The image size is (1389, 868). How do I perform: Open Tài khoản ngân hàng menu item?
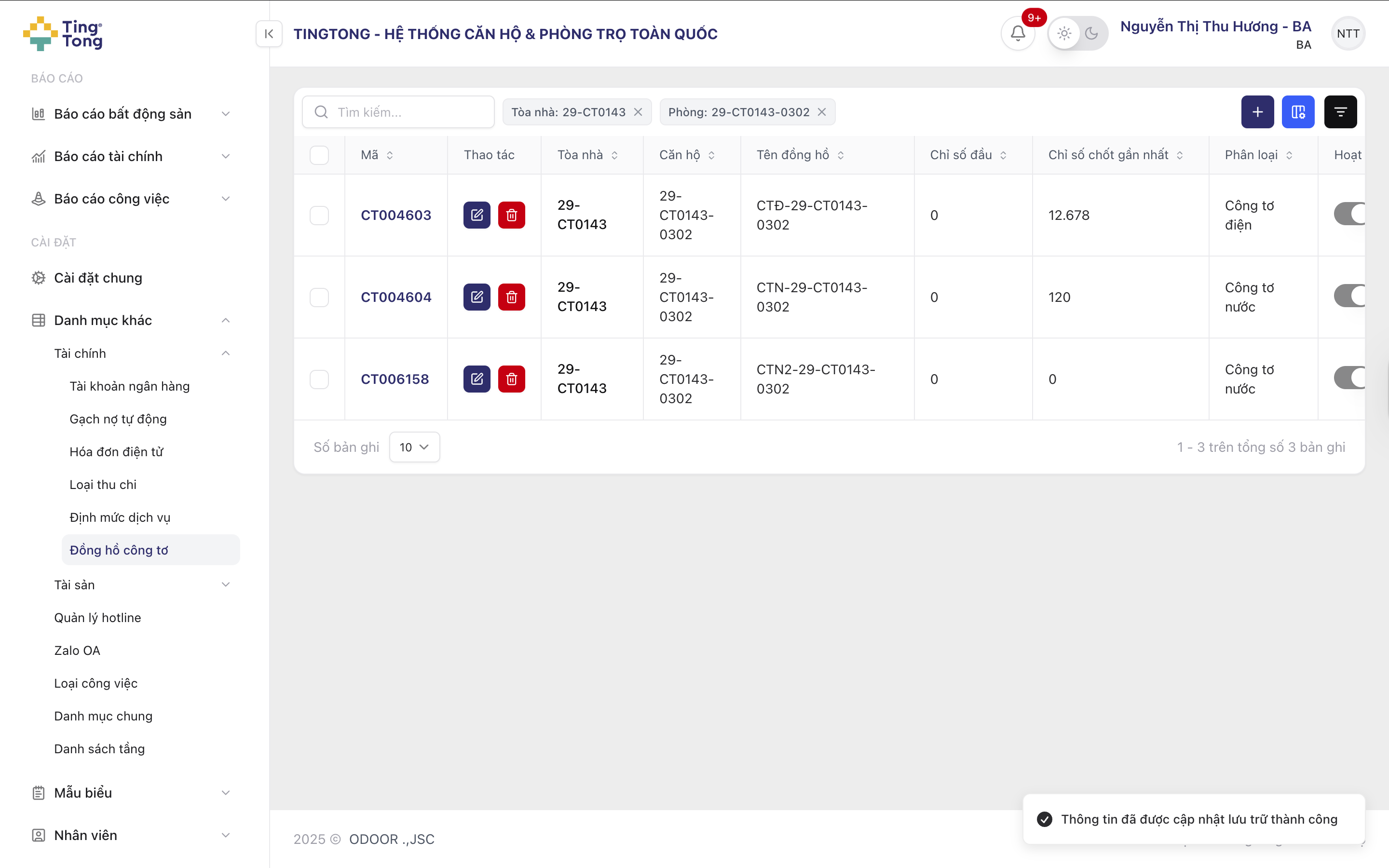[x=129, y=386]
